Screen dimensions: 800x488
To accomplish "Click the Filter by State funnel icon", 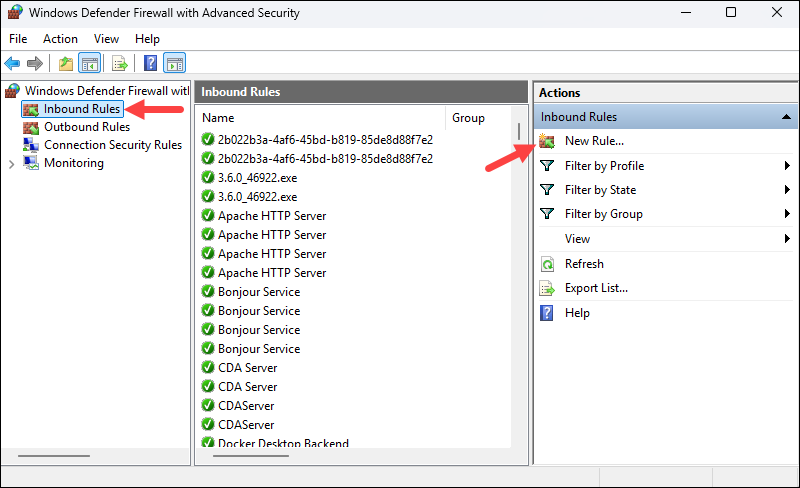I will point(547,190).
